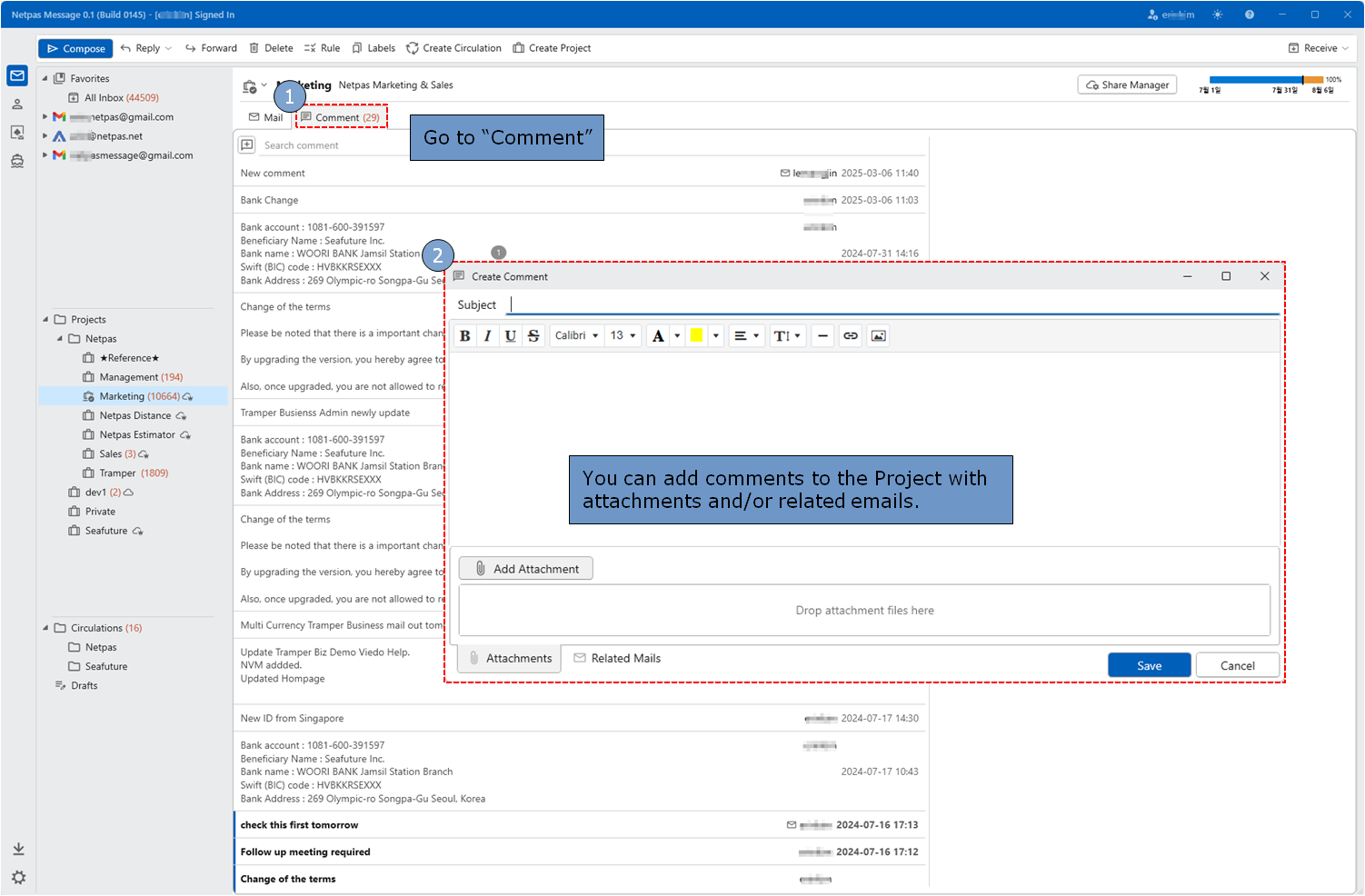This screenshot has height=896, width=1365.
Task: Expand the asmessage@gmail.com account
Action: (45, 155)
